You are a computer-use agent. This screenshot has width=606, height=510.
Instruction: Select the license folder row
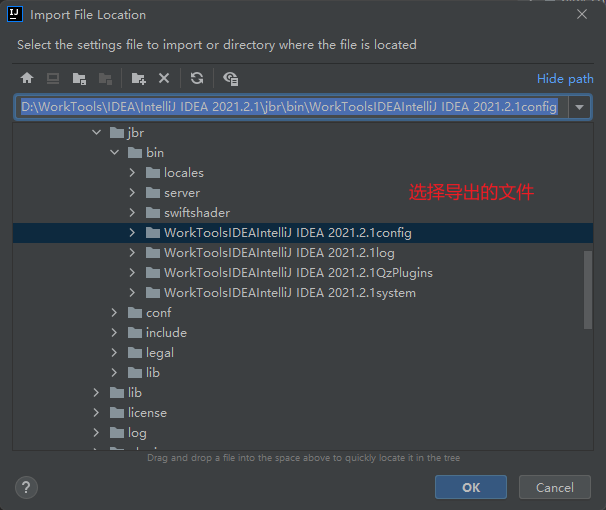303,413
